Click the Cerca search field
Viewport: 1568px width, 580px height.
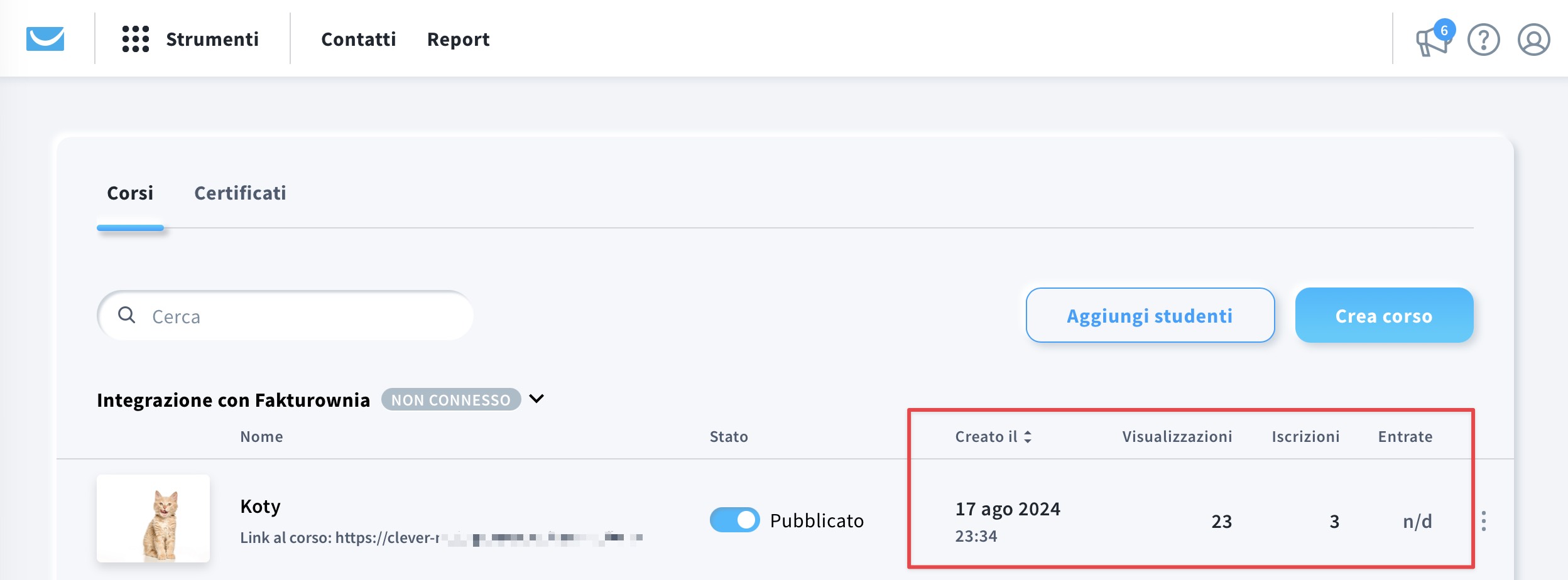(x=285, y=316)
